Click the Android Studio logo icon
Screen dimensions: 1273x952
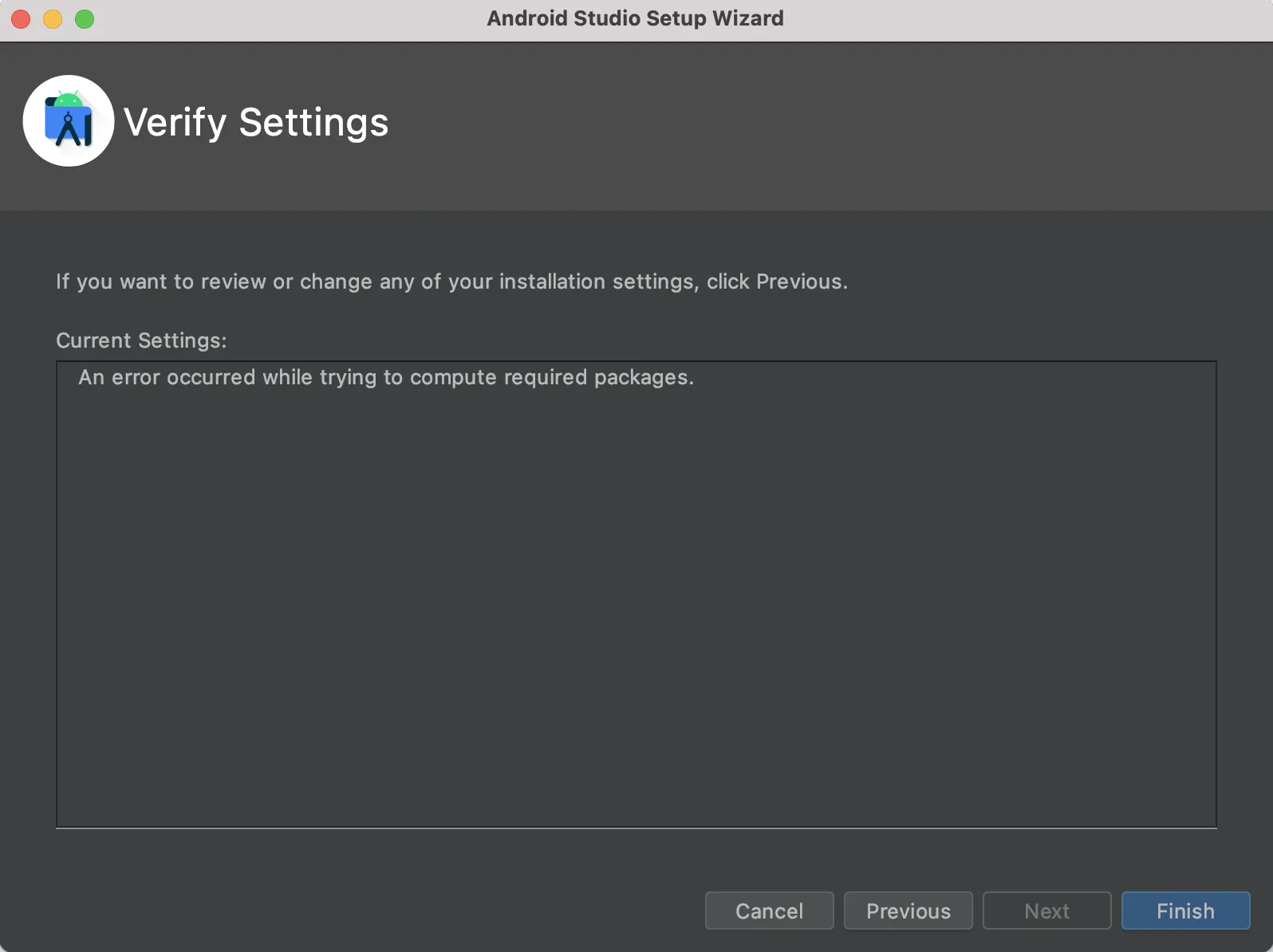tap(69, 121)
